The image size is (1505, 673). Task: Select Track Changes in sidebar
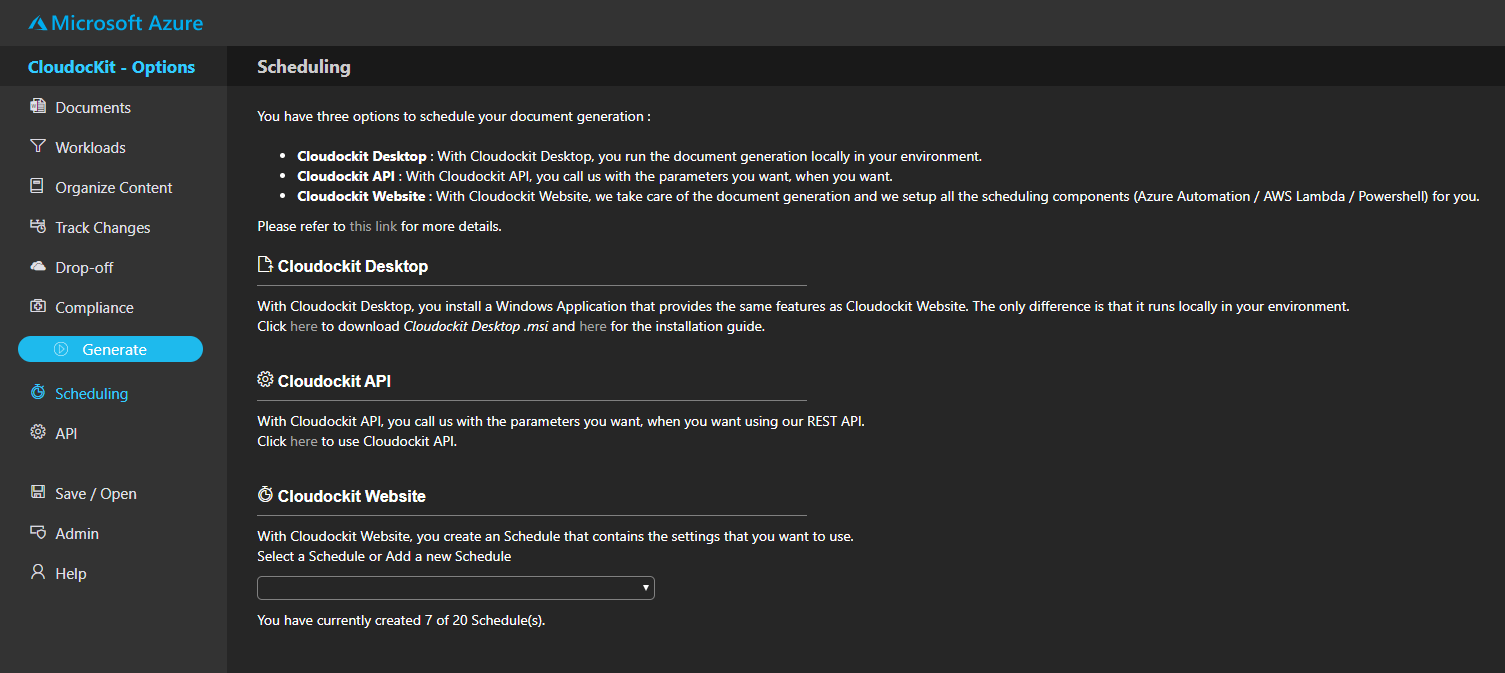103,228
